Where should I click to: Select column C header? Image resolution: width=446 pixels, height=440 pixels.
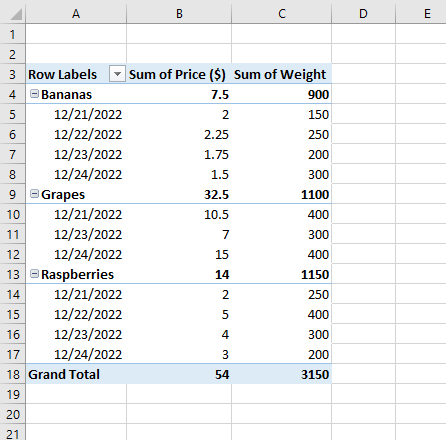click(x=282, y=14)
